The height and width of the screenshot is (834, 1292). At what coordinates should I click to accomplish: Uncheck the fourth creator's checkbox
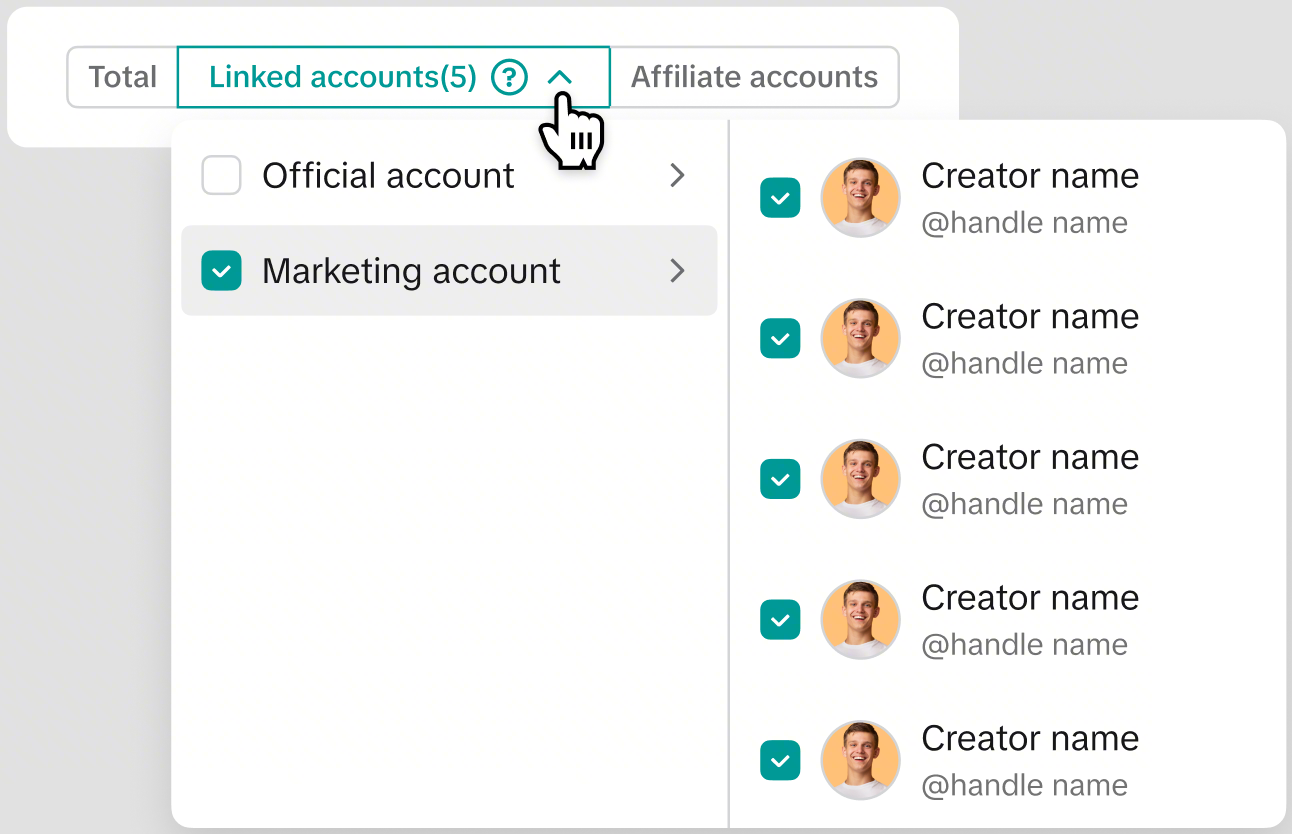(x=780, y=620)
